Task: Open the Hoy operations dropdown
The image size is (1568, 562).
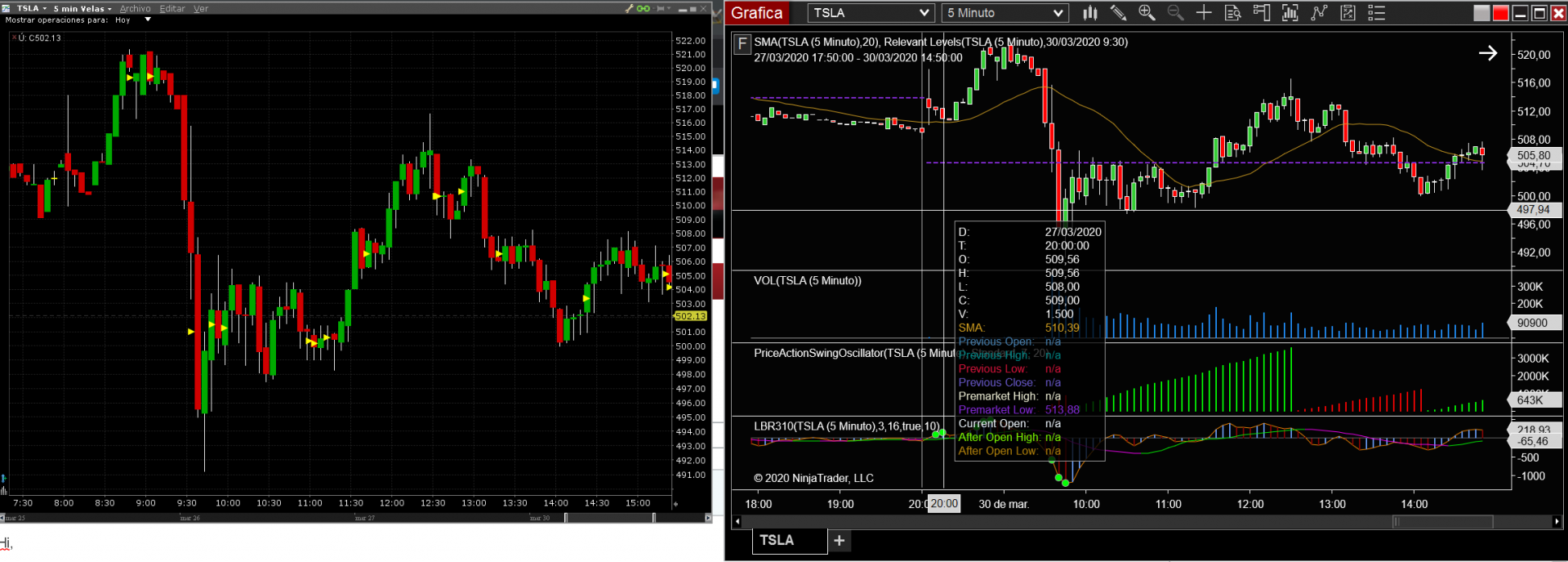Action: (148, 20)
